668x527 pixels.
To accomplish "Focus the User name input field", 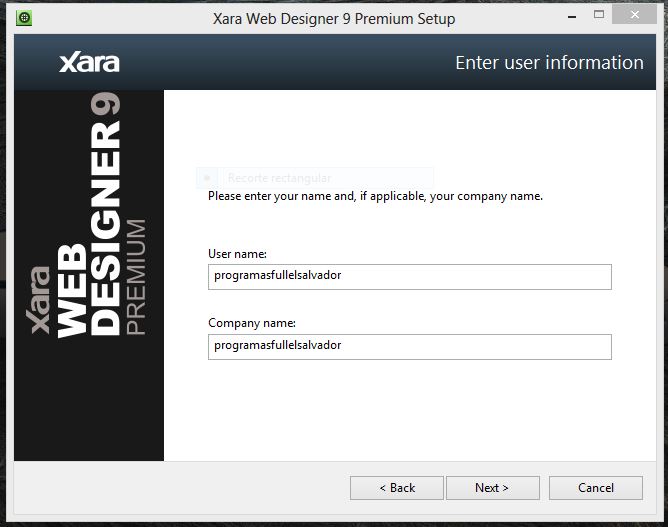I will [x=409, y=277].
